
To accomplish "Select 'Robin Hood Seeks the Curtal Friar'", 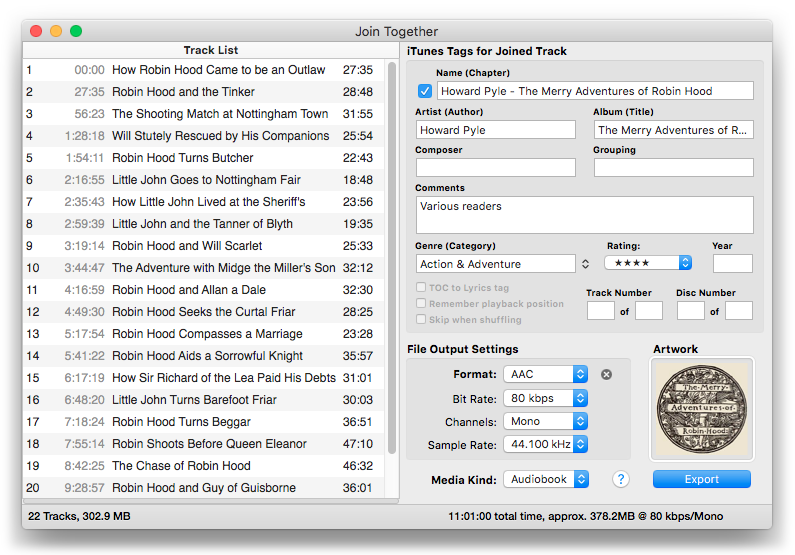I will tap(203, 312).
